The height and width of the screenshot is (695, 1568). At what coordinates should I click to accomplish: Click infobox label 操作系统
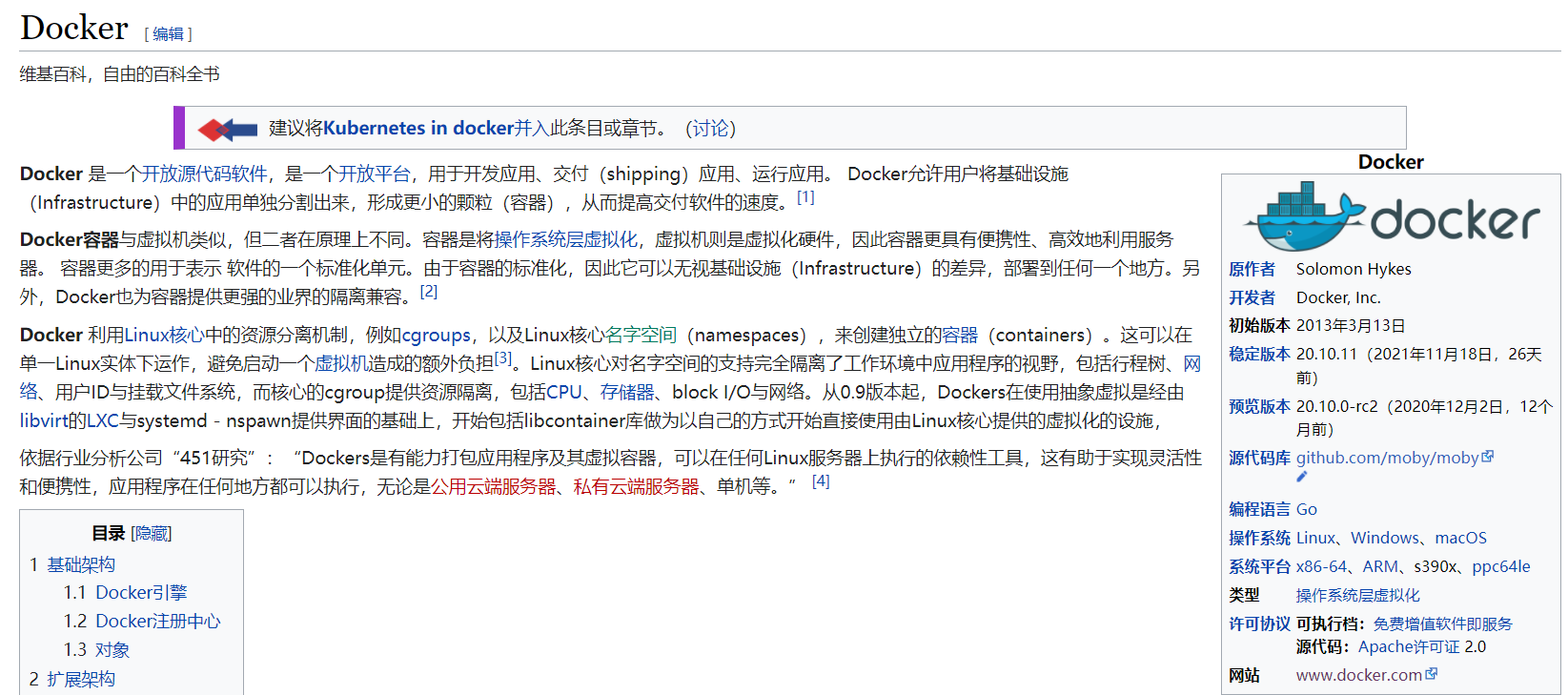(x=1259, y=539)
